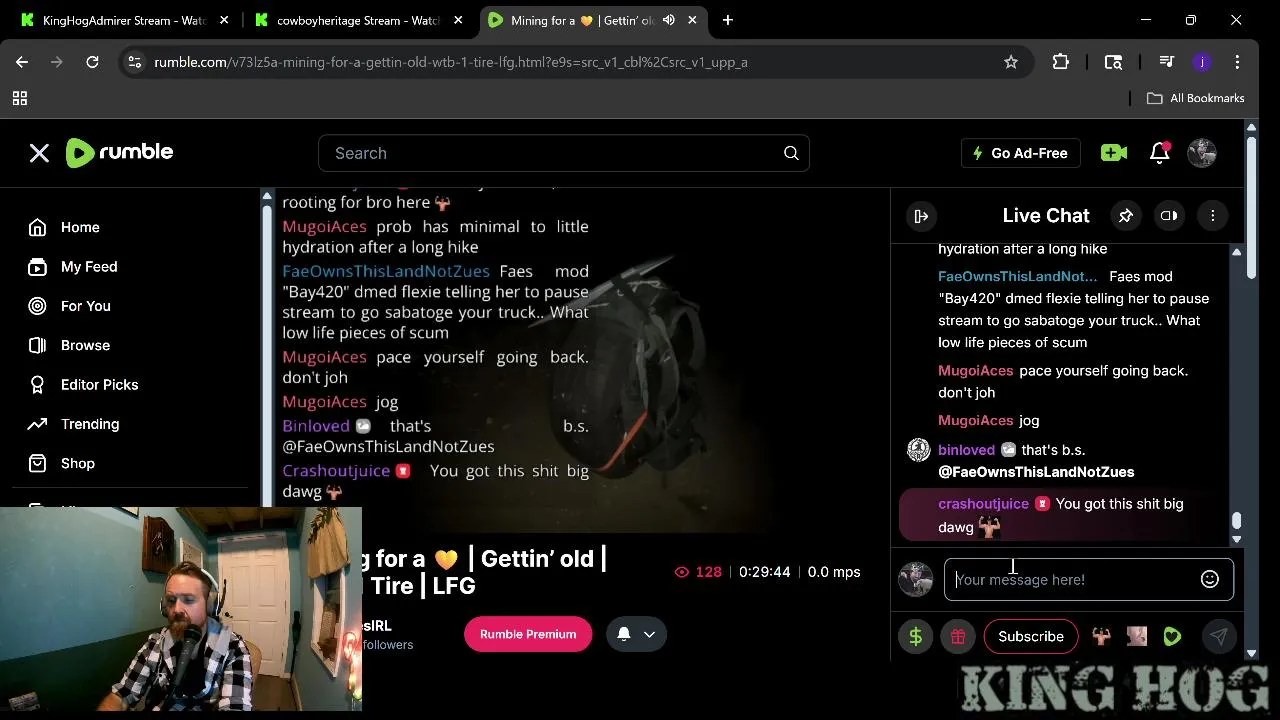The width and height of the screenshot is (1280, 720).
Task: Toggle channel notification bell
Action: pyautogui.click(x=624, y=634)
